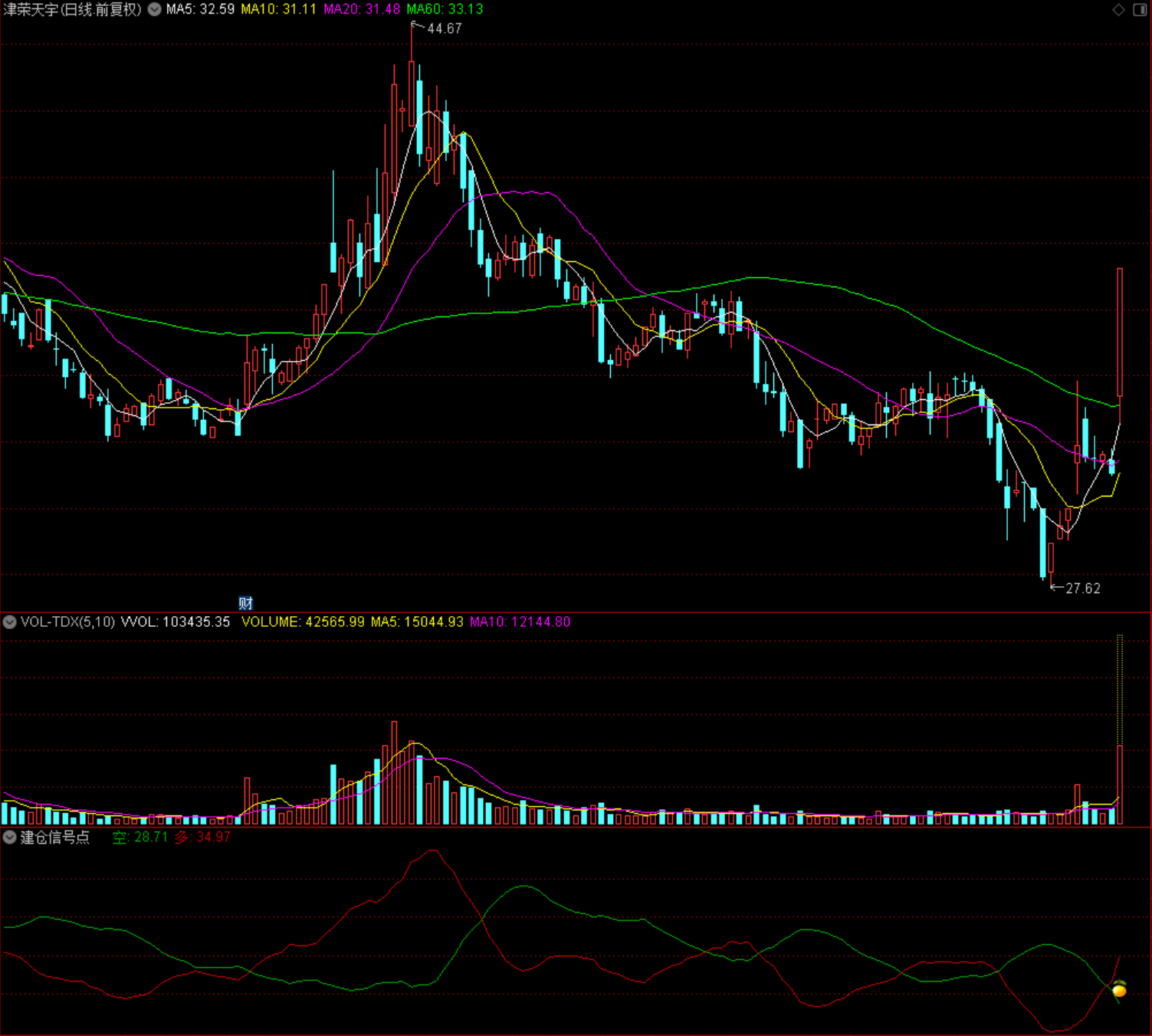Toggle the MA5: 32.59 moving average label
Viewport: 1152px width, 1036px height.
click(x=201, y=11)
